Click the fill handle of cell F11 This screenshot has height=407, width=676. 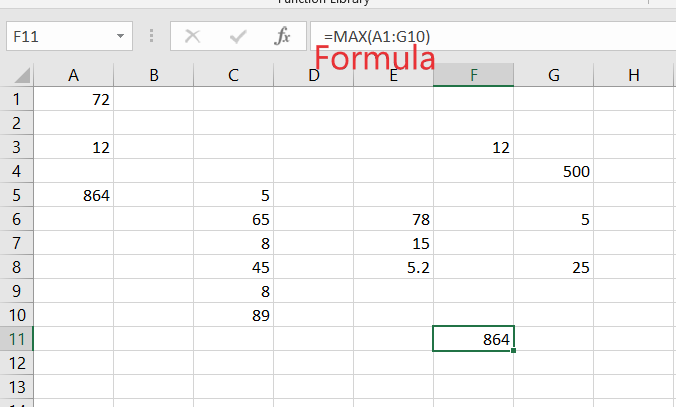click(513, 351)
